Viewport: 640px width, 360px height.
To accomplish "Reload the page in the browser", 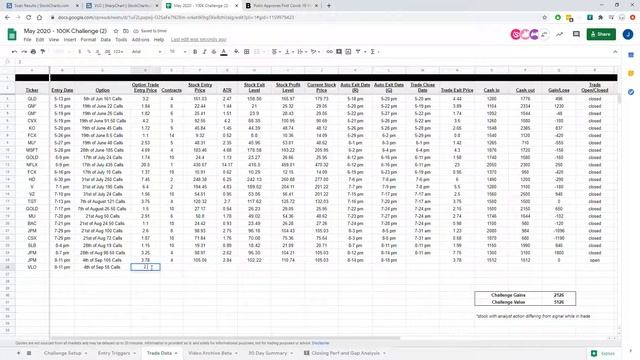I will pos(28,18).
